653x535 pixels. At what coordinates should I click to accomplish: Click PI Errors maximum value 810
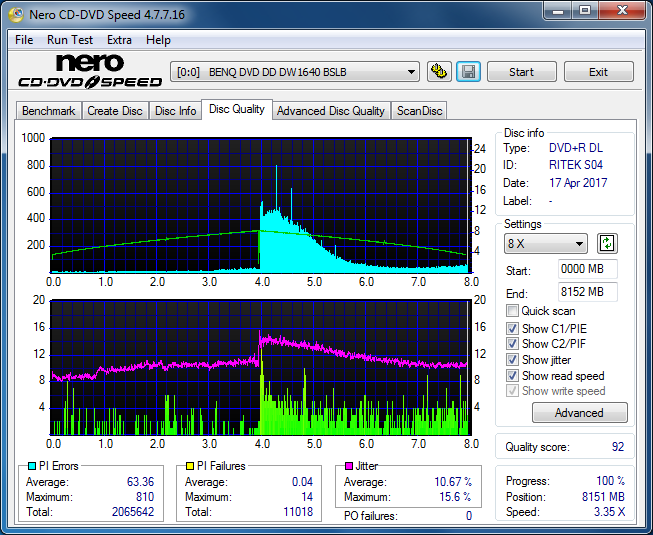click(145, 497)
